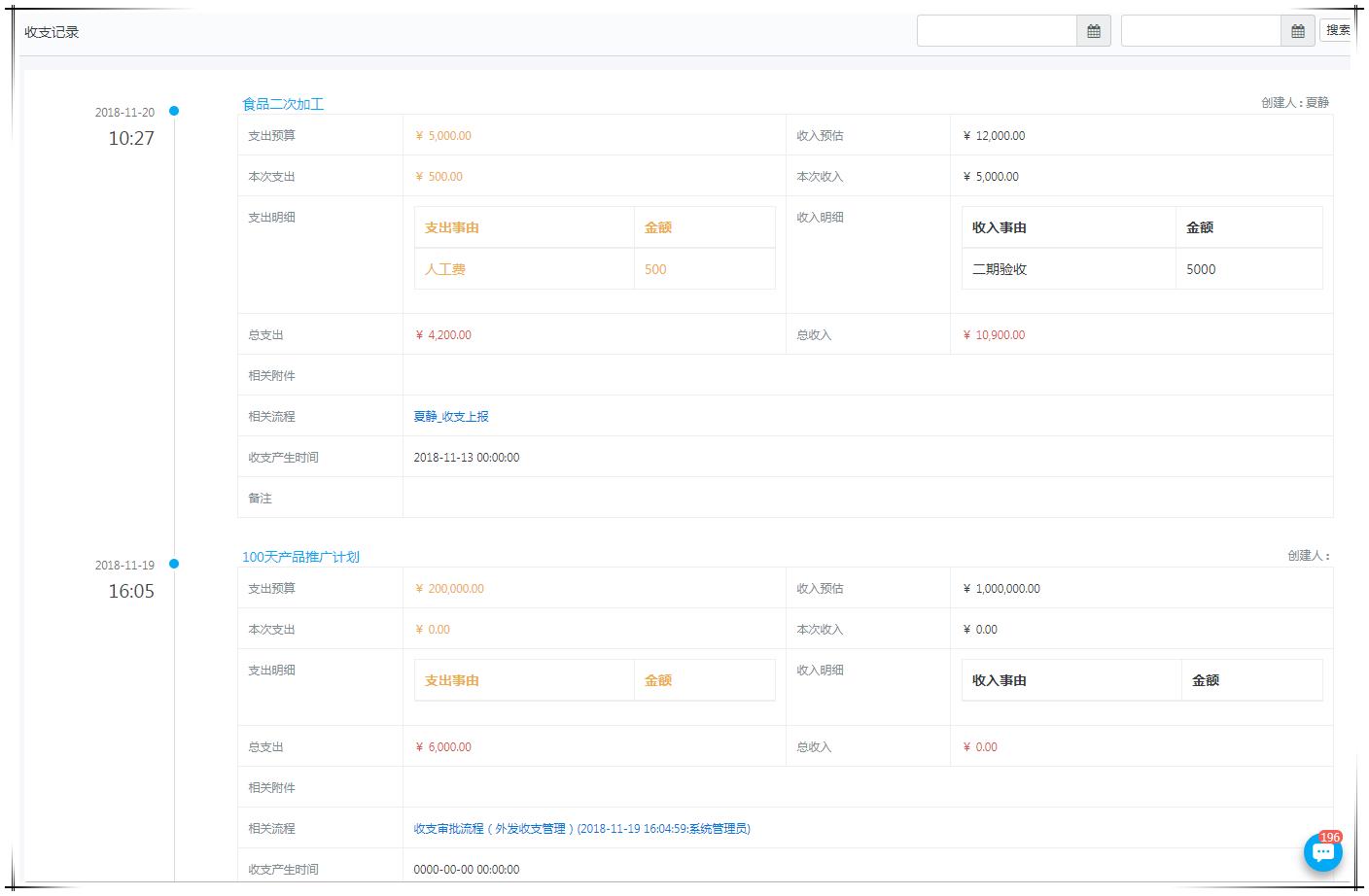The width and height of the screenshot is (1369, 896).
Task: Check the red 196 notification badge
Action: click(x=1330, y=838)
